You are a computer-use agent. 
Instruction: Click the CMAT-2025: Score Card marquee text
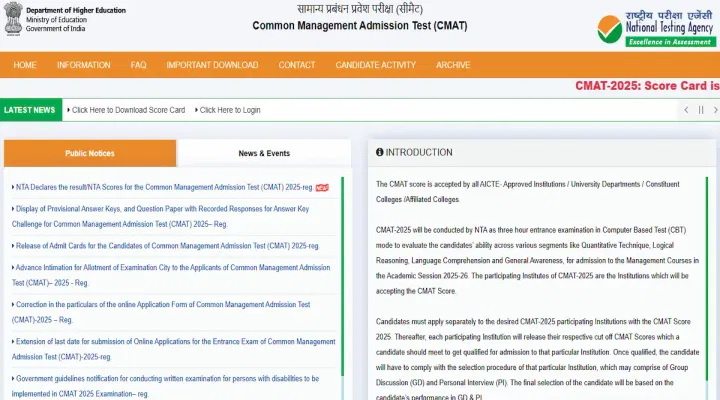coord(647,86)
